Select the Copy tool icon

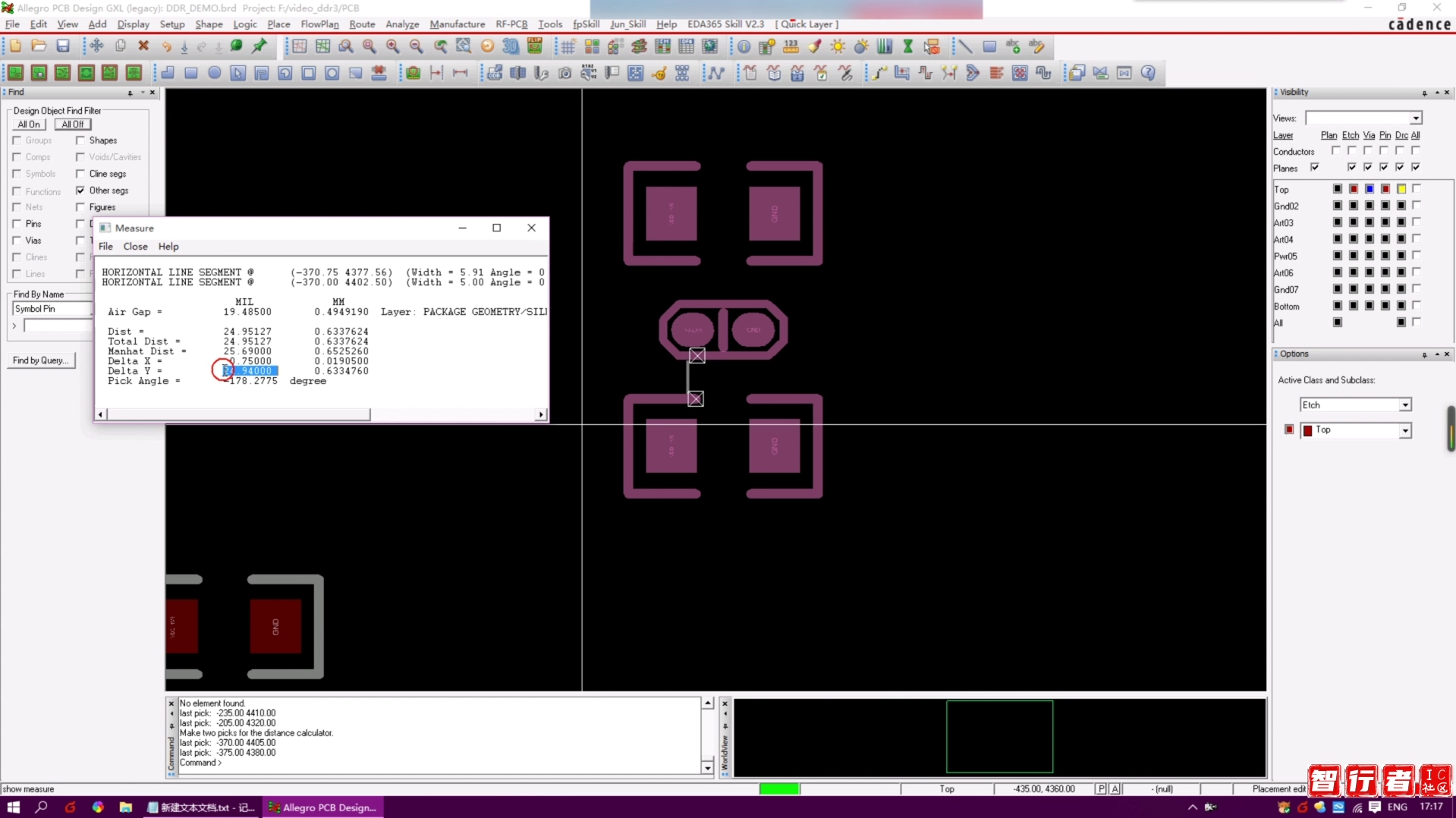pyautogui.click(x=120, y=46)
